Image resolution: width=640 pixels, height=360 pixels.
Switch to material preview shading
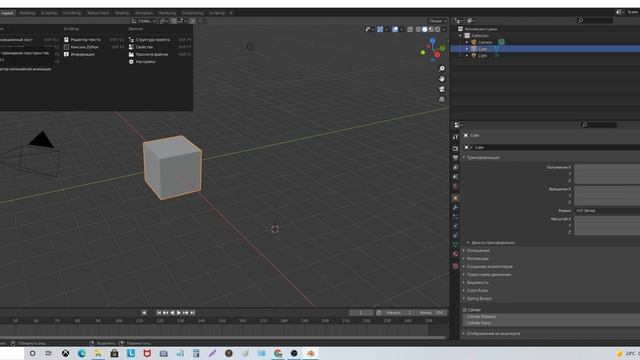tap(431, 29)
